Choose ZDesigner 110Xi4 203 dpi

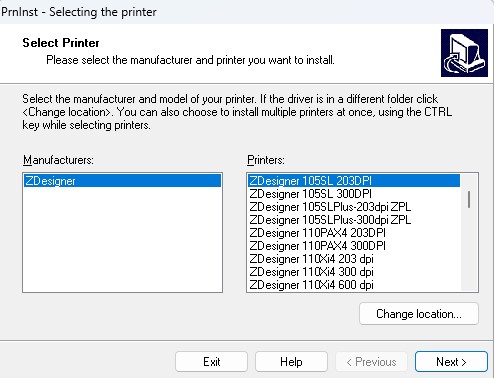point(354,259)
